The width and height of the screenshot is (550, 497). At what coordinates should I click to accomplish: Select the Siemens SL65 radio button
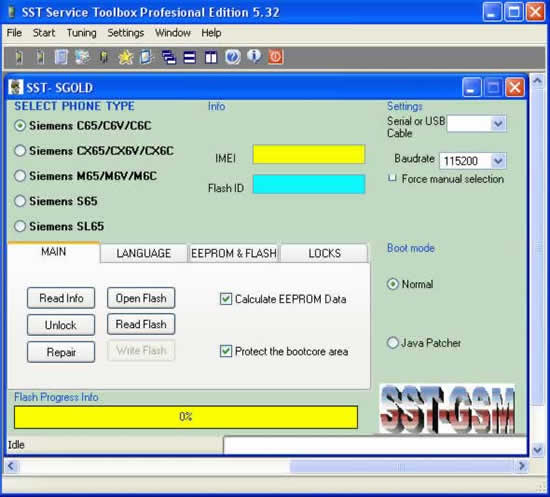point(20,226)
